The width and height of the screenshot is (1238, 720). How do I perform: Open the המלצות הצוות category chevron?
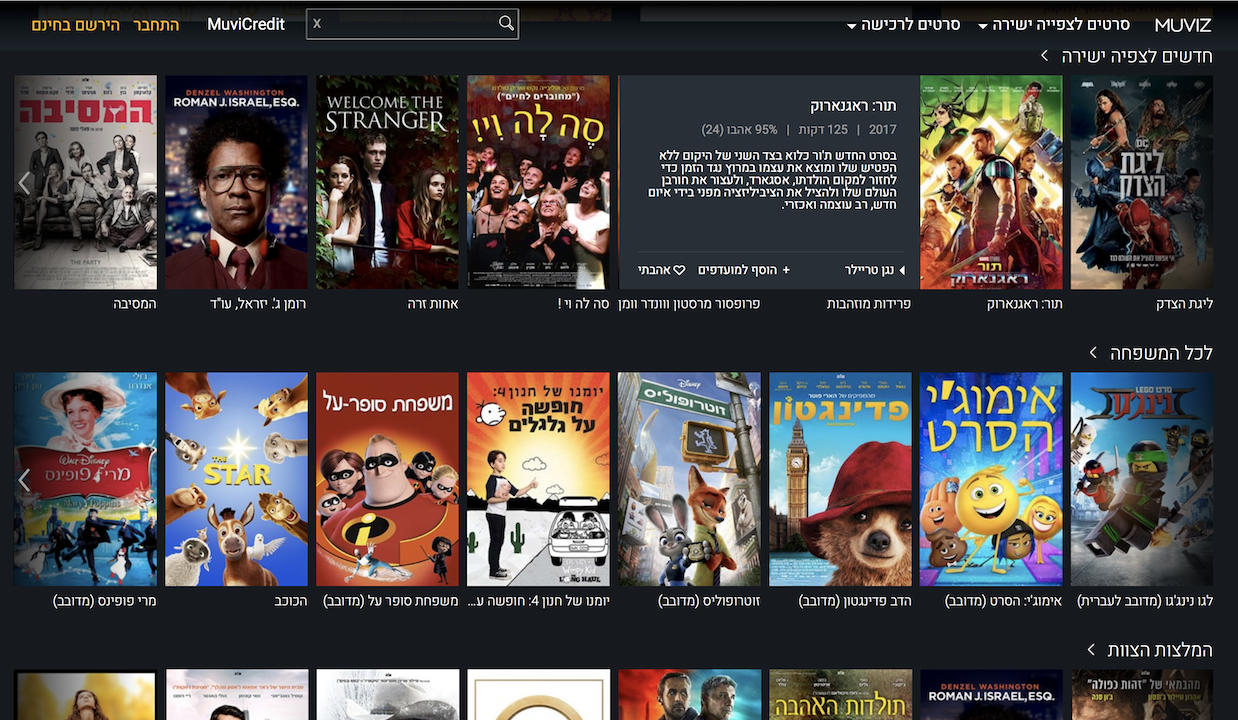click(x=1093, y=650)
